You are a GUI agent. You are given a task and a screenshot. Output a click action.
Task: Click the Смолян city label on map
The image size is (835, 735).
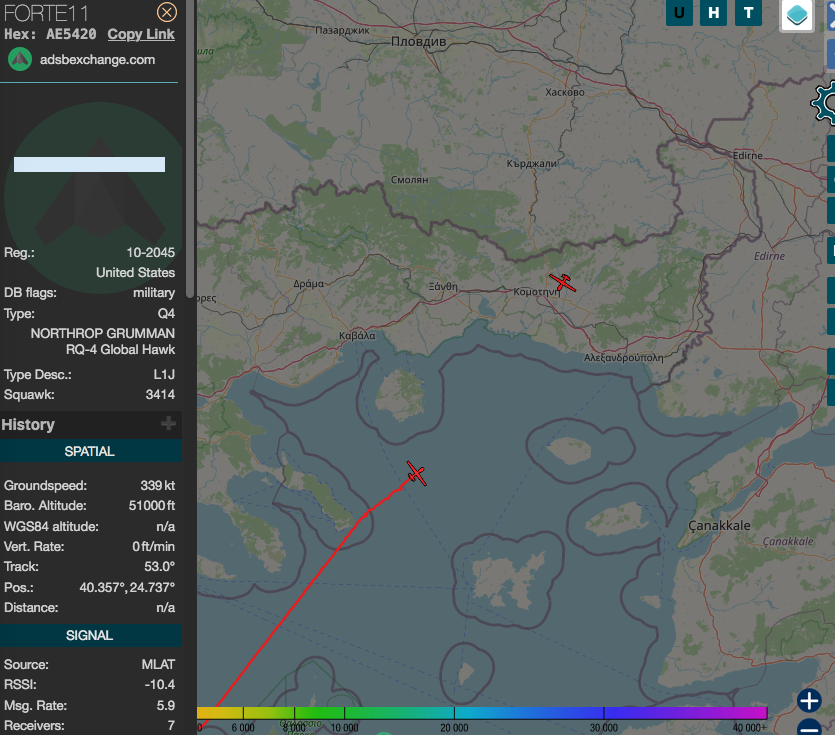(x=410, y=180)
